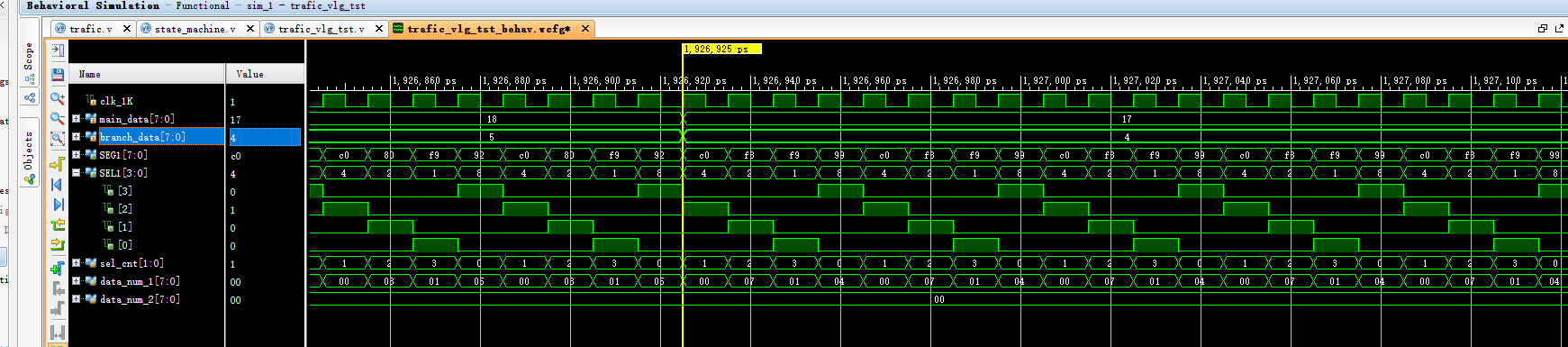Select SEL1 bit [1]
The width and height of the screenshot is (1568, 347).
pos(125,227)
